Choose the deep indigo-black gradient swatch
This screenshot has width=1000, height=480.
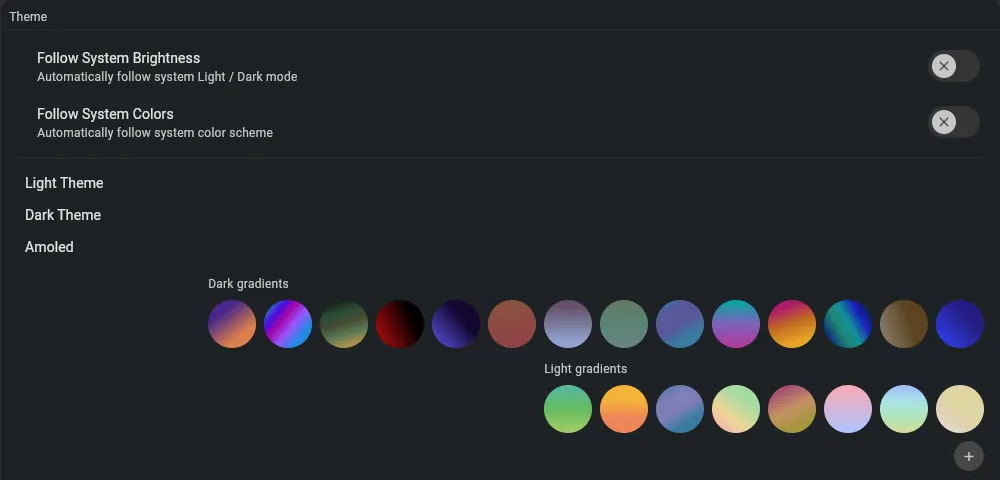456,324
